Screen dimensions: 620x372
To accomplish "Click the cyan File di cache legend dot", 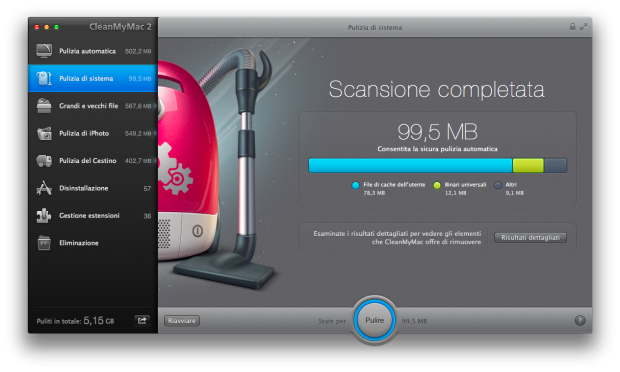I will pos(355,185).
